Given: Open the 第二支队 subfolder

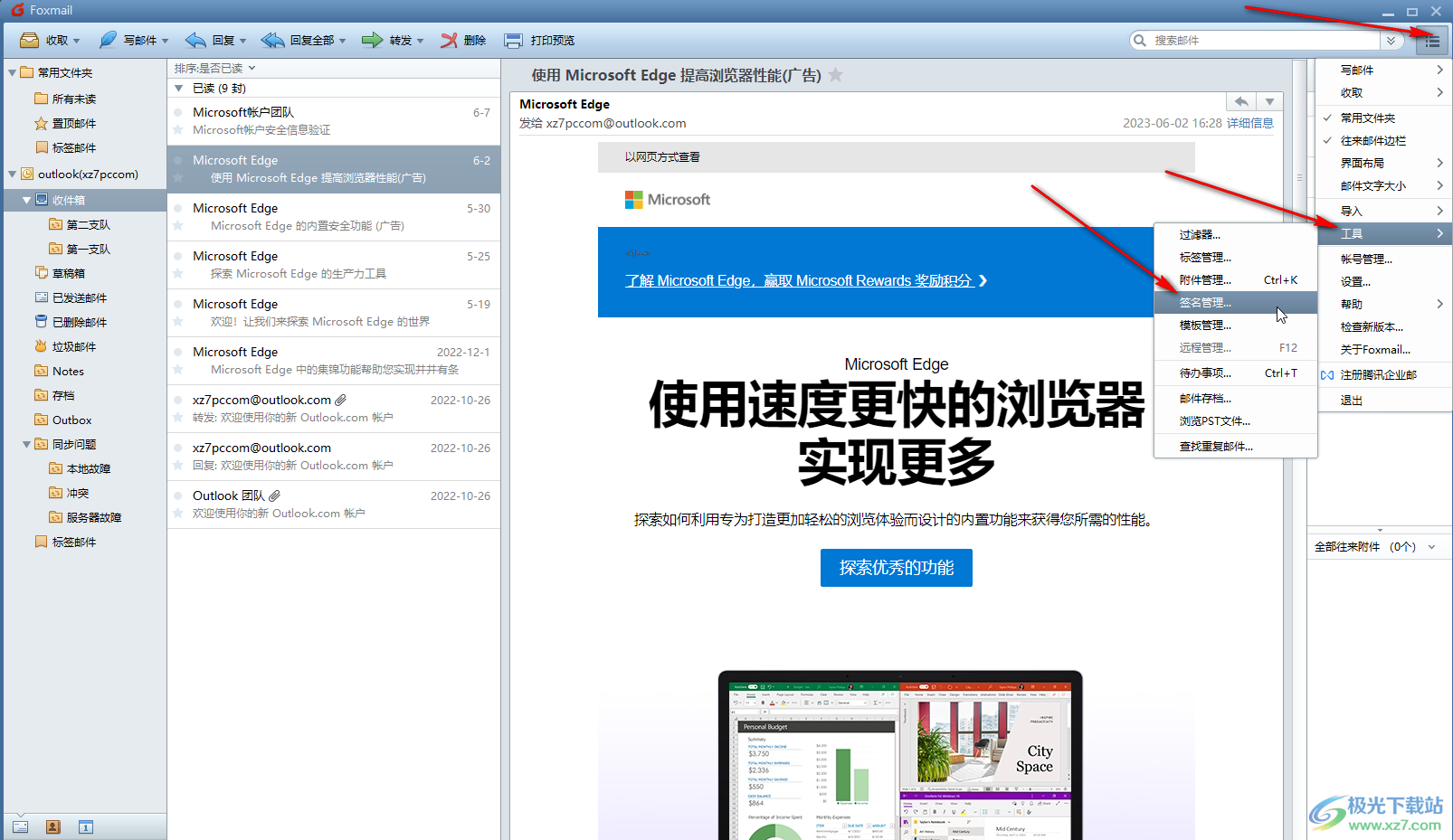Looking at the screenshot, I should (88, 224).
